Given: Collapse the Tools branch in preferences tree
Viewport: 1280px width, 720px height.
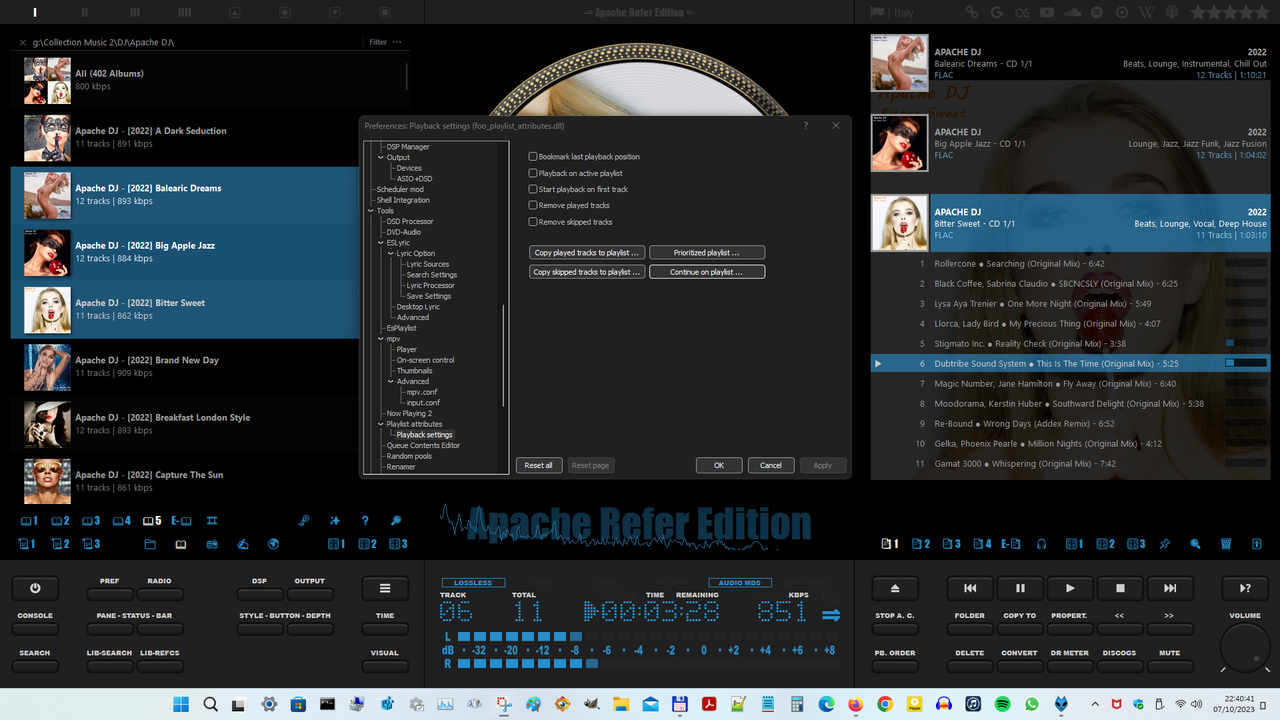Looking at the screenshot, I should click(x=370, y=210).
